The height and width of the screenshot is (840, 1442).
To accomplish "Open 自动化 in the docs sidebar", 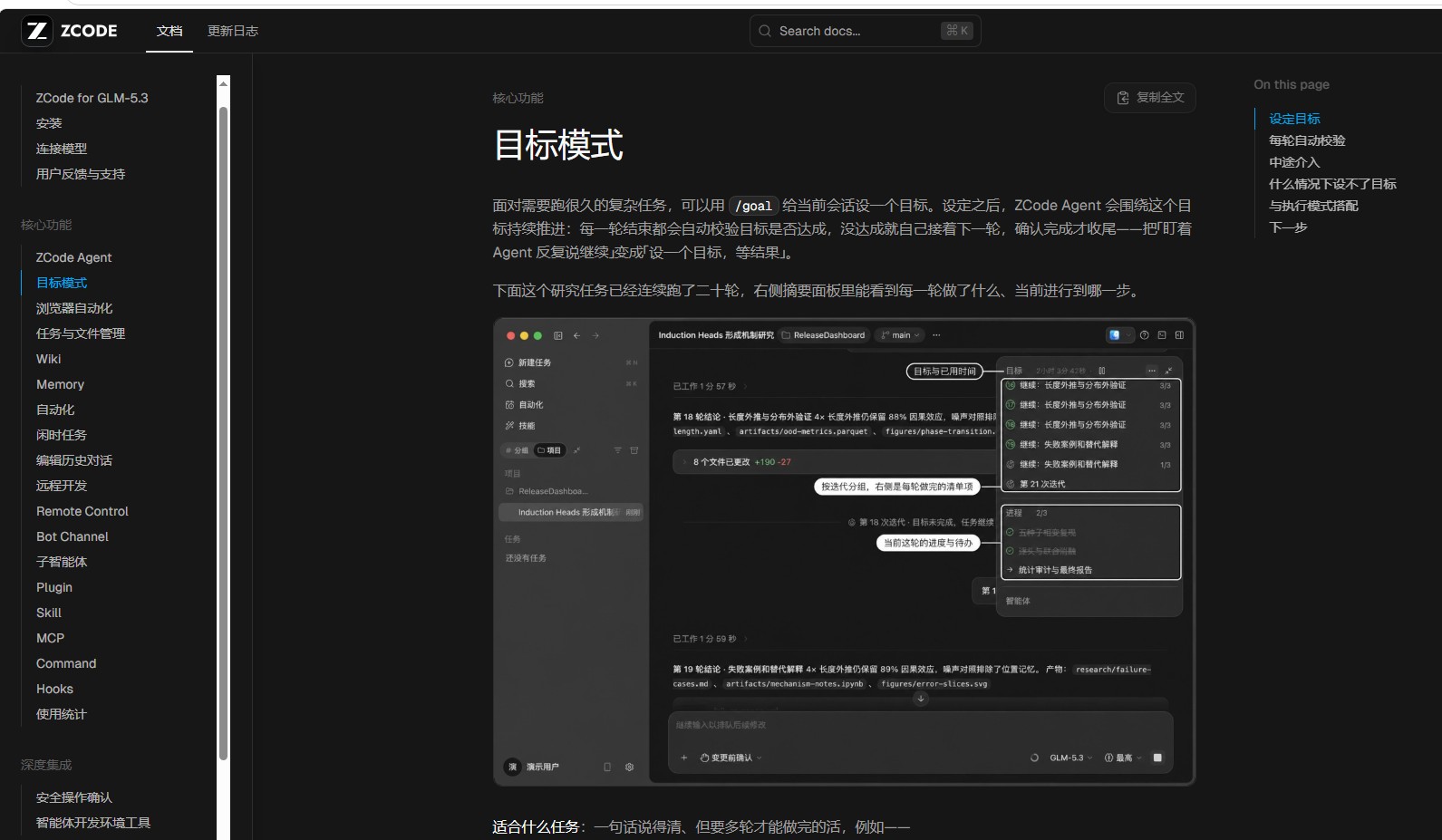I will 55,410.
